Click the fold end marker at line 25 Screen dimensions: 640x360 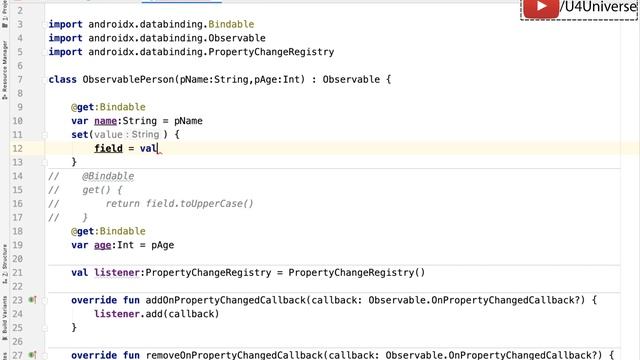click(x=44, y=328)
